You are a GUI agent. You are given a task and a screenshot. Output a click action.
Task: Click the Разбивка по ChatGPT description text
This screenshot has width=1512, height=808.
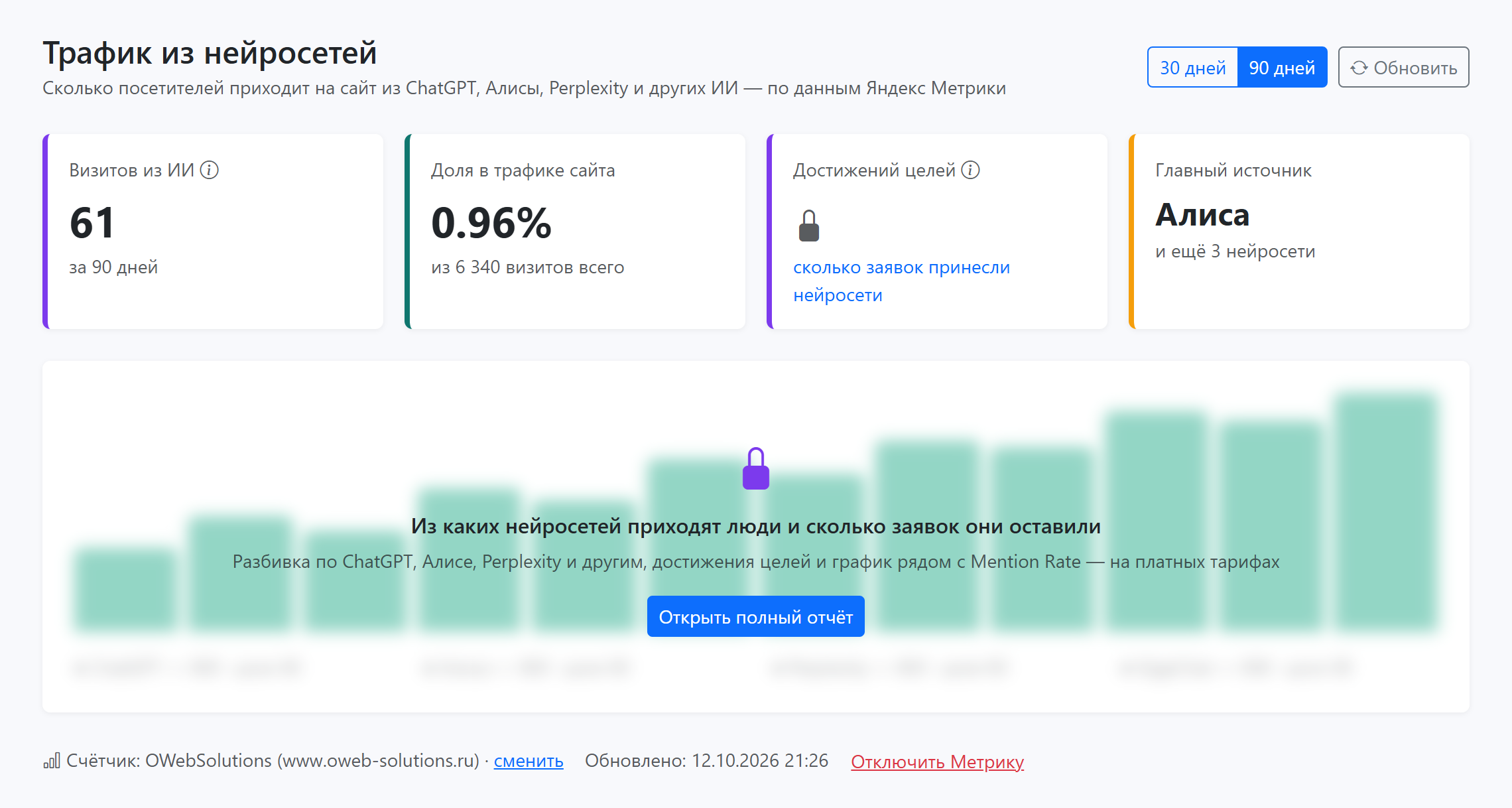pos(756,562)
